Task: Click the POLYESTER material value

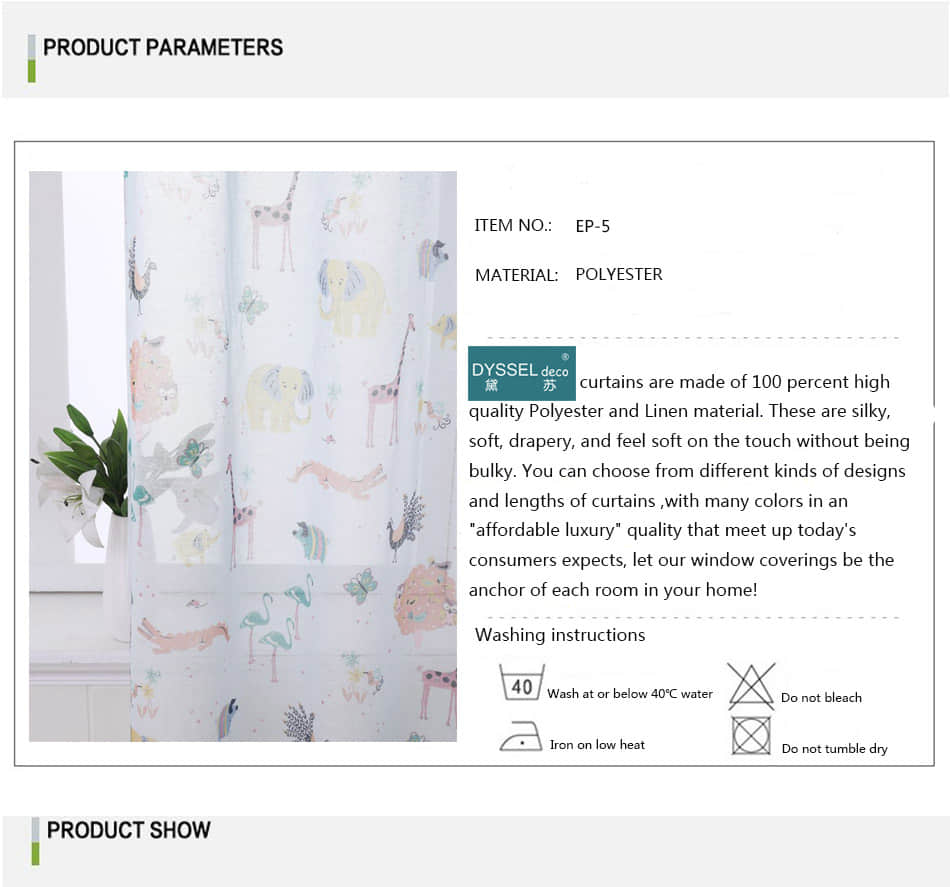Action: point(619,274)
